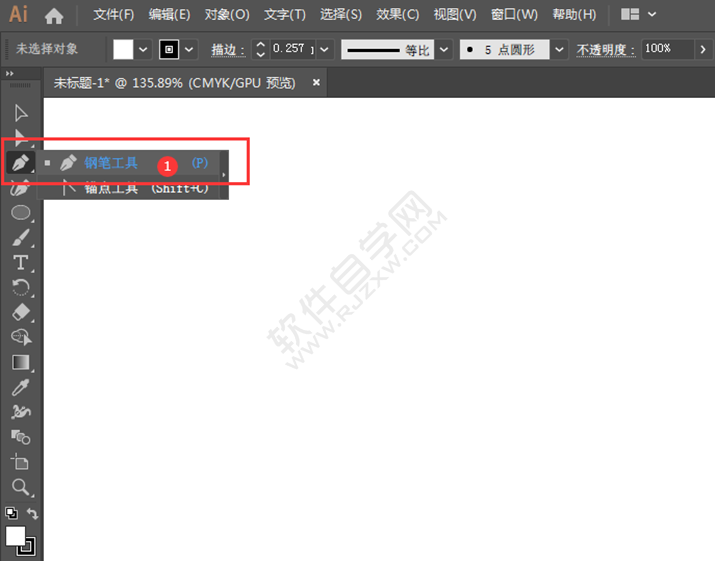The height and width of the screenshot is (561, 715).
Task: Open the 对象(O) menu
Action: point(227,15)
